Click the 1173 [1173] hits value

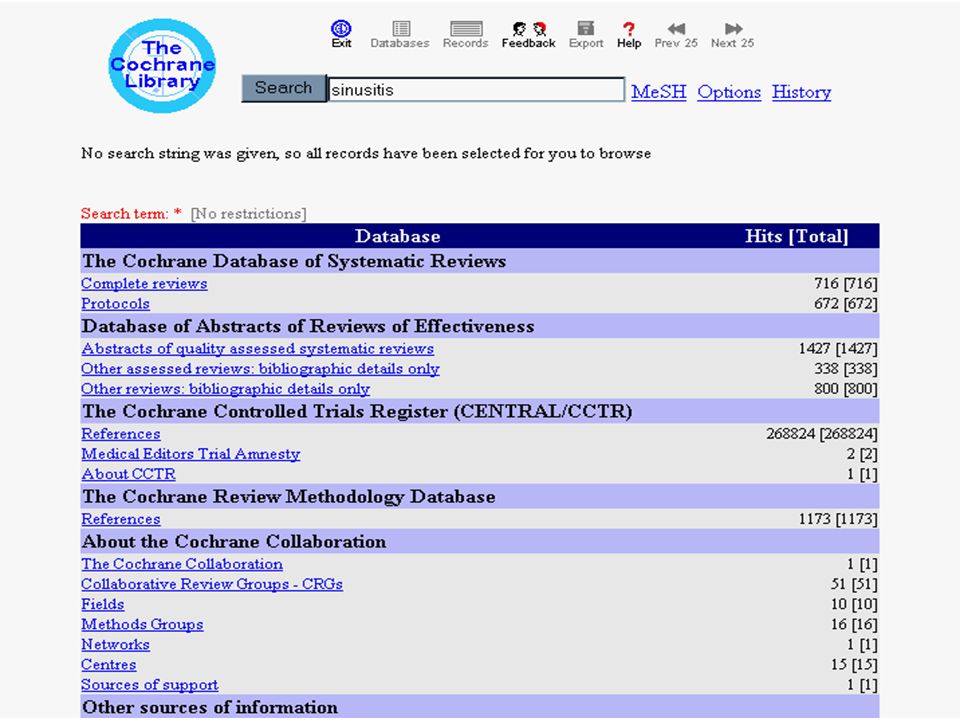[838, 519]
